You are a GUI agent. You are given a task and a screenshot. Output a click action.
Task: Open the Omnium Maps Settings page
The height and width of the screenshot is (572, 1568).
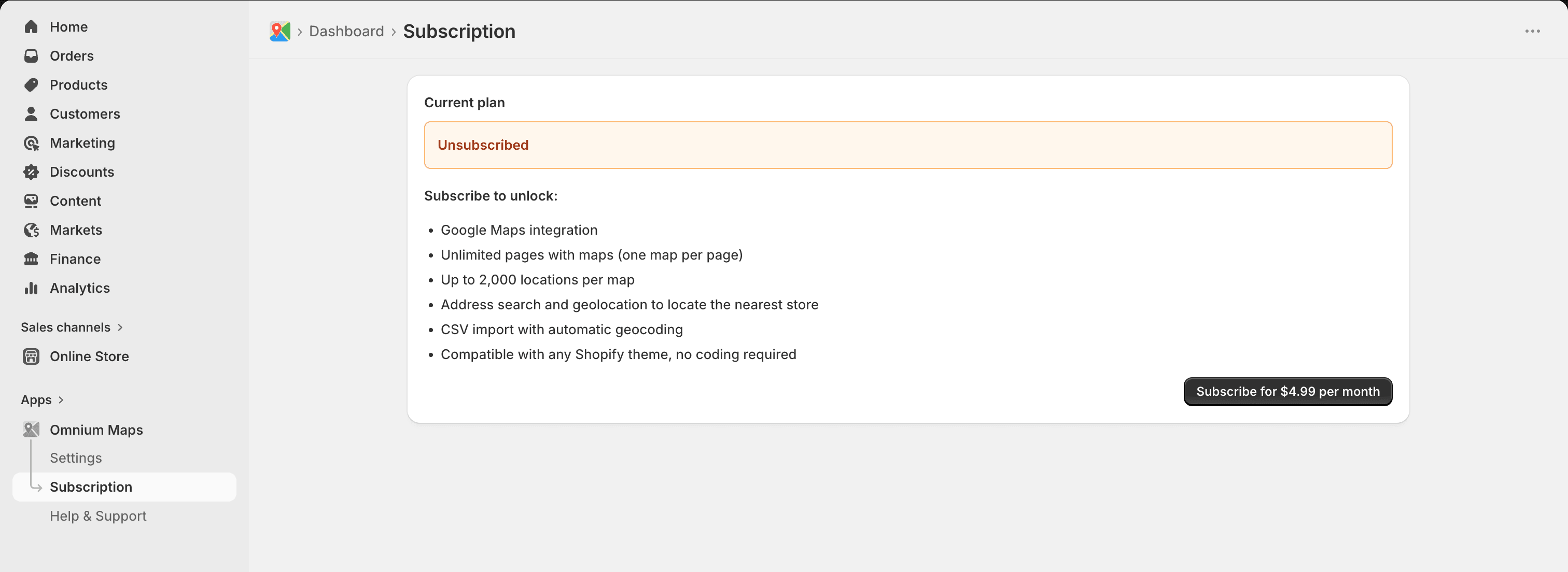tap(76, 457)
